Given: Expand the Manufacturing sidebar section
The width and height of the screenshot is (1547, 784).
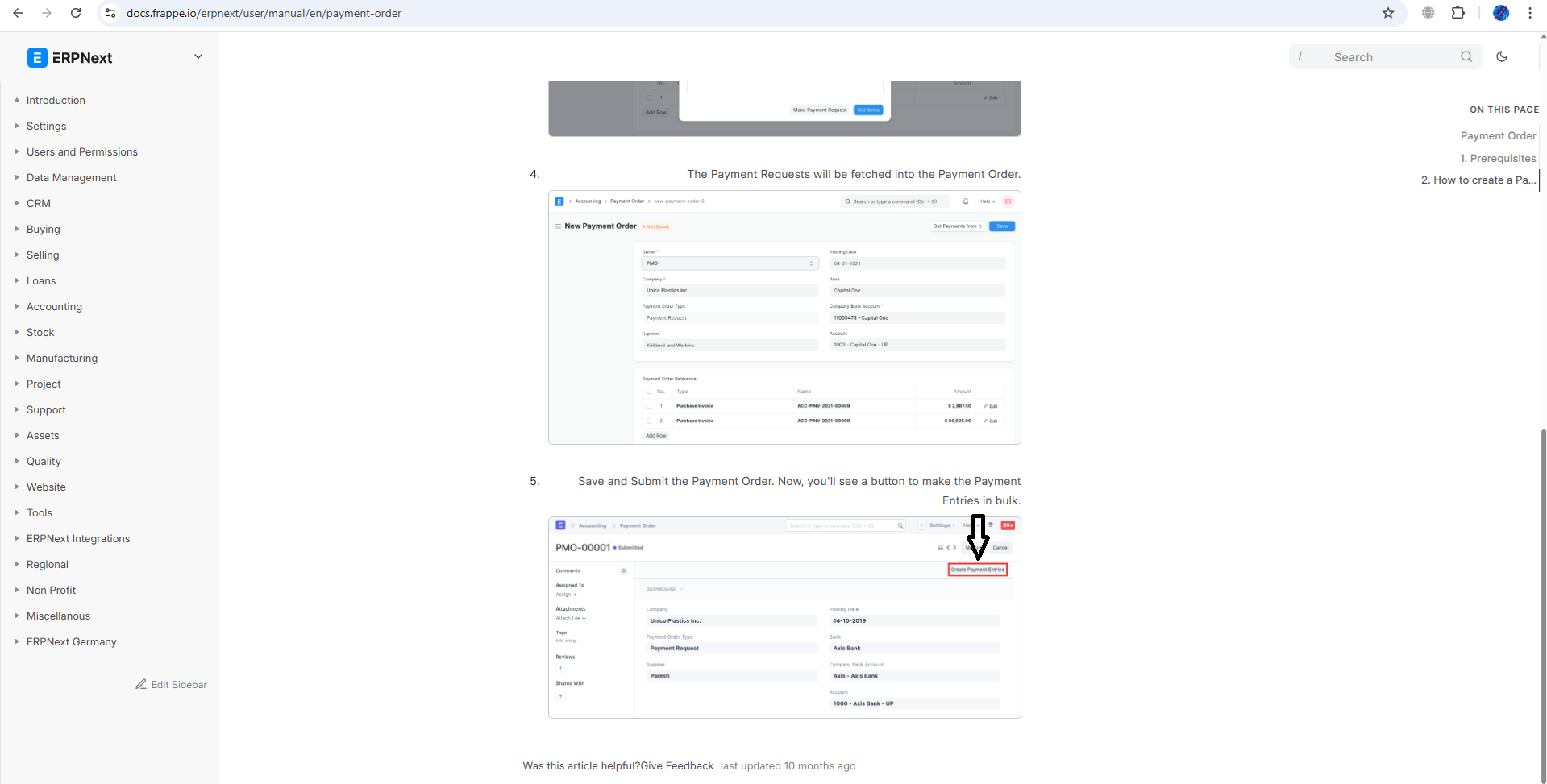Looking at the screenshot, I should point(61,358).
